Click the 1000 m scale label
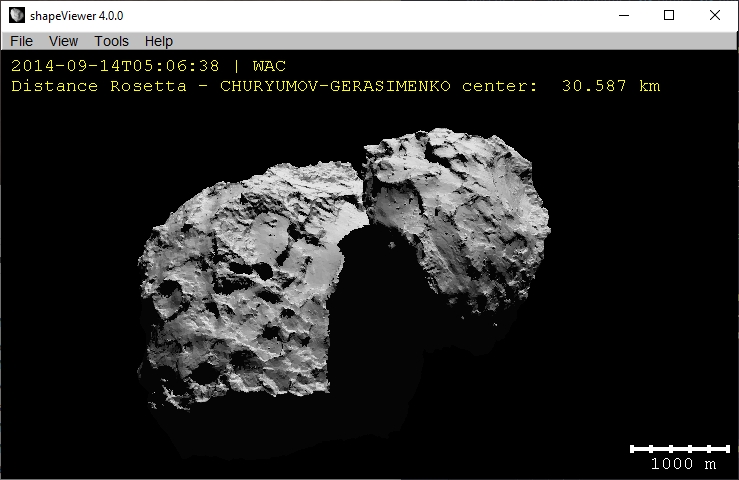The height and width of the screenshot is (480, 739). [683, 464]
